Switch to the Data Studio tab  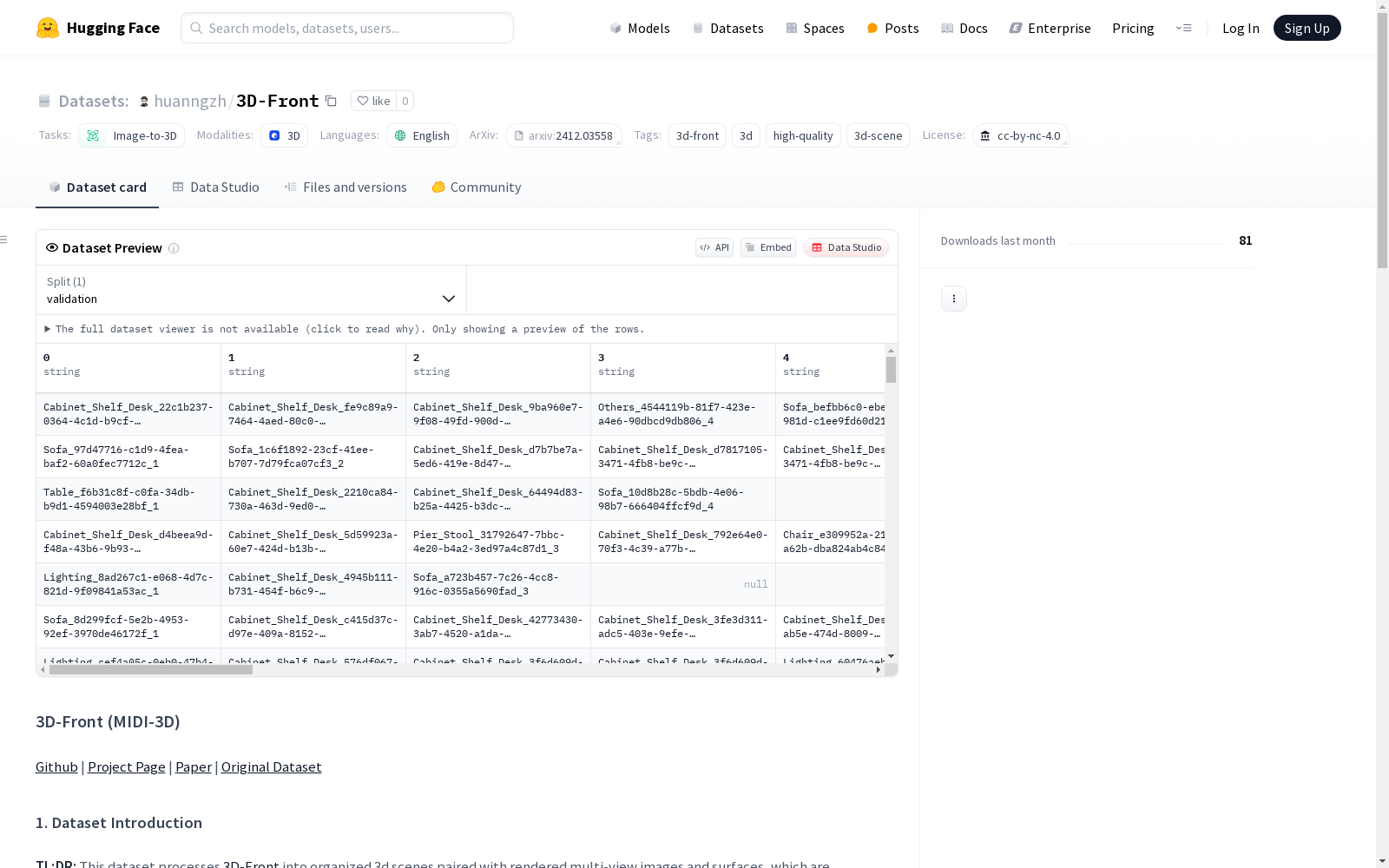click(216, 187)
